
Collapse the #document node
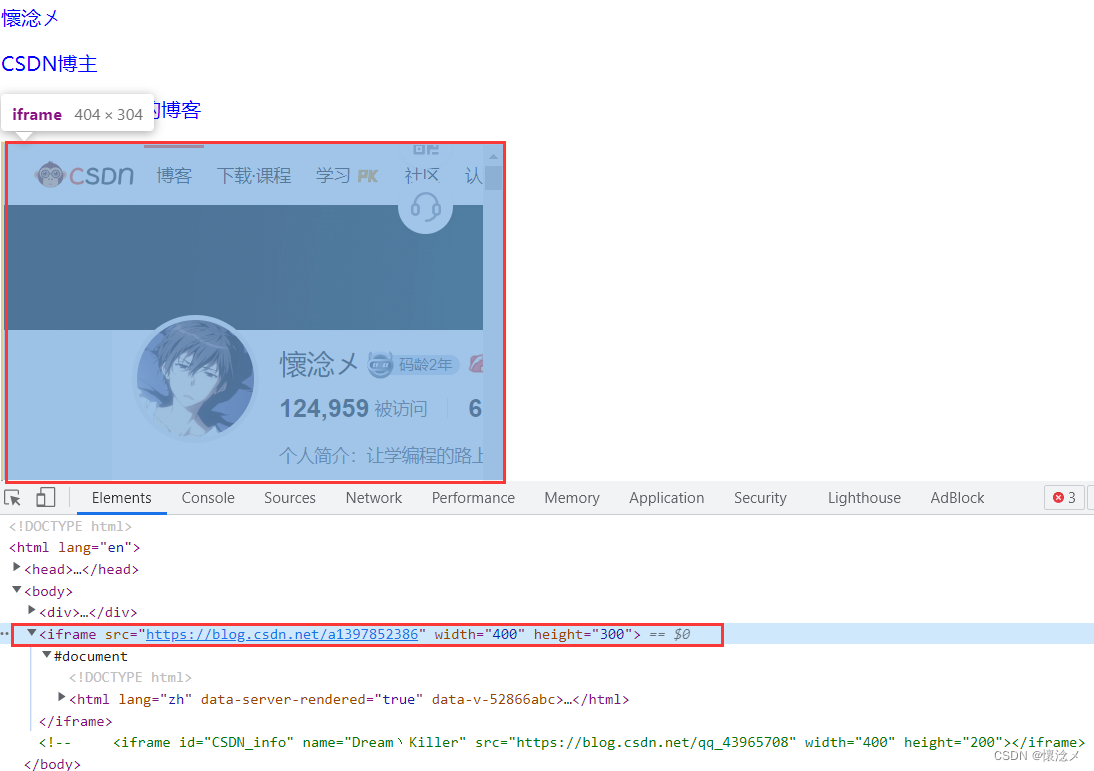point(46,655)
